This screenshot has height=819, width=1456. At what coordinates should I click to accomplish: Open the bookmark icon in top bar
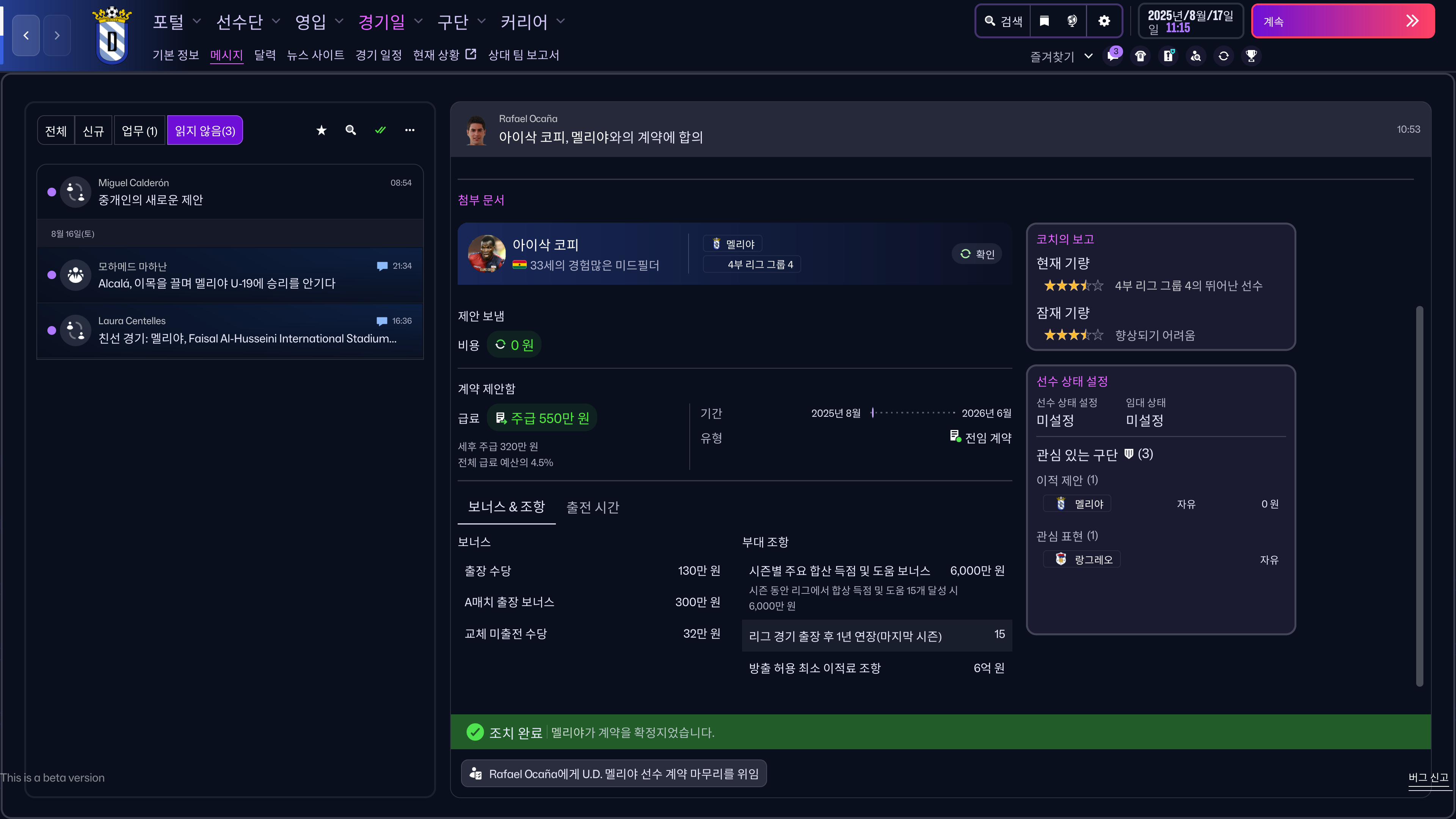(x=1044, y=22)
